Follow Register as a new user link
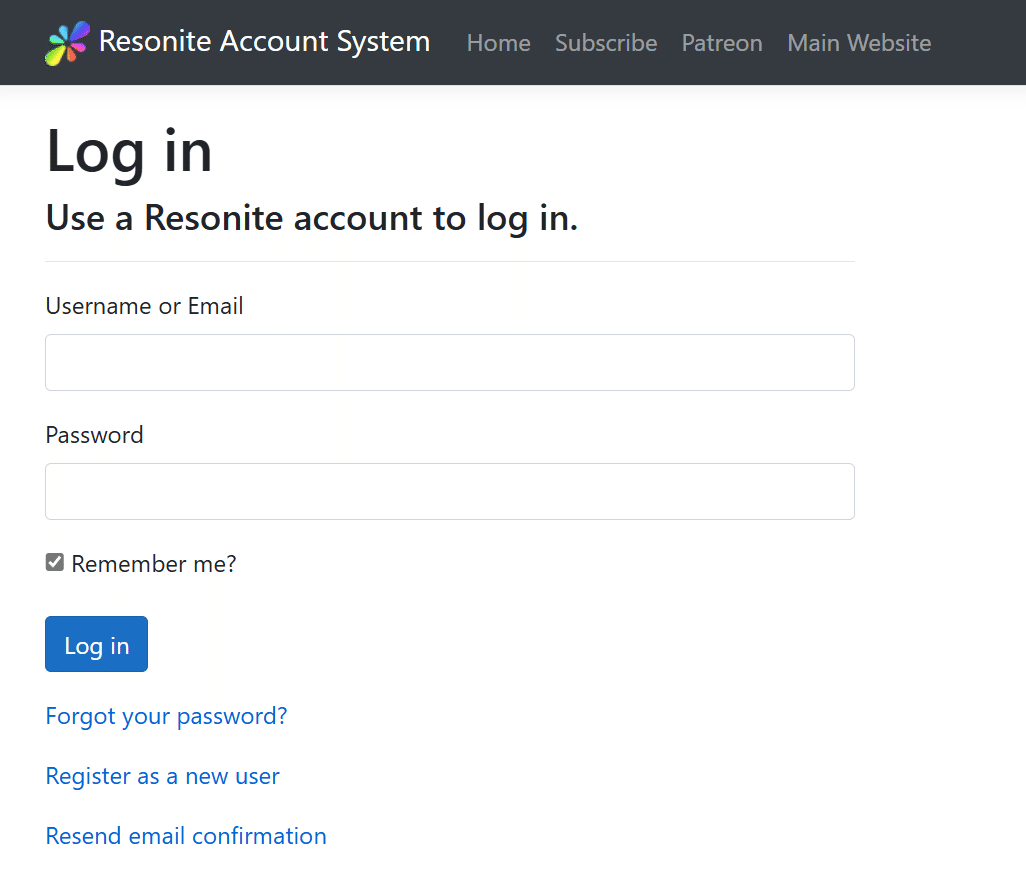1026x896 pixels. tap(162, 776)
